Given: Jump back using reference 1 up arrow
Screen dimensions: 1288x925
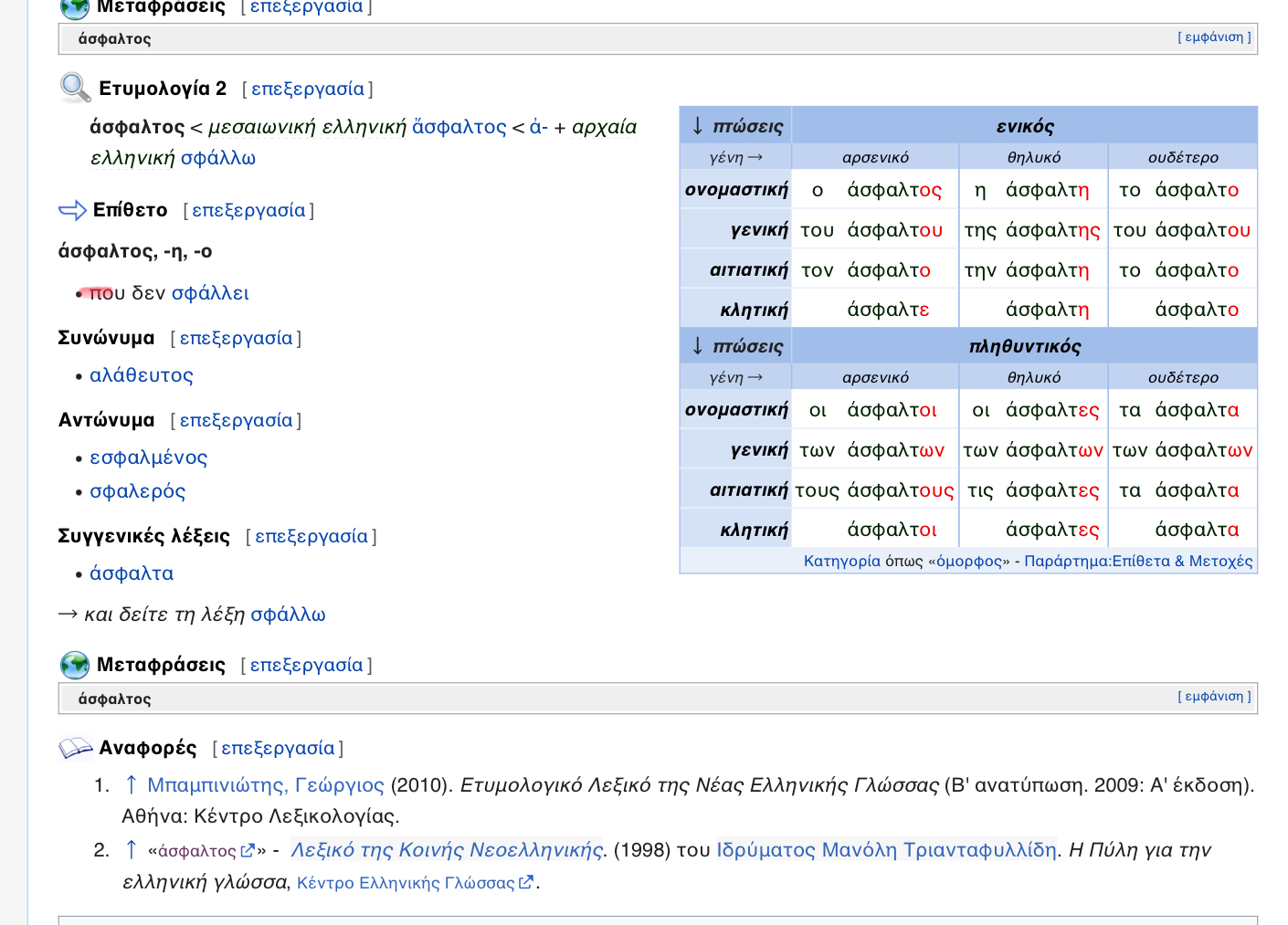Looking at the screenshot, I should (131, 785).
